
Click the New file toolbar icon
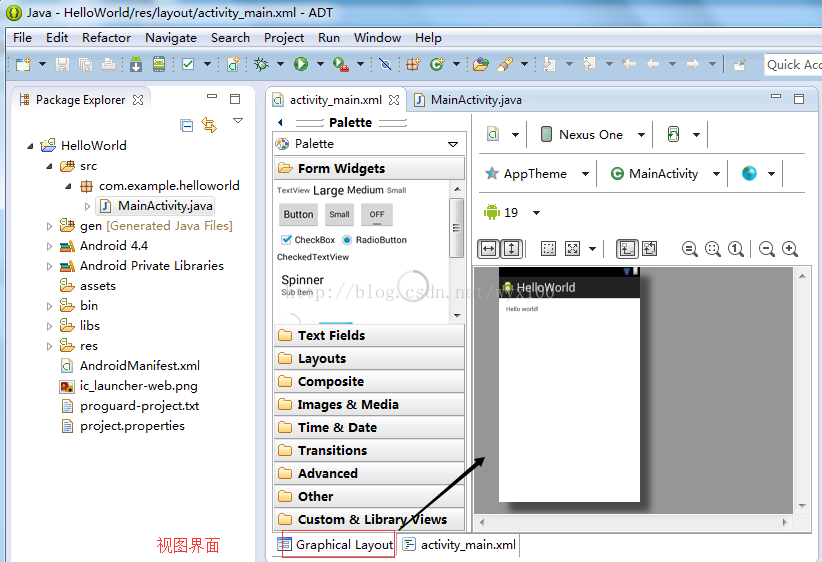(23, 64)
